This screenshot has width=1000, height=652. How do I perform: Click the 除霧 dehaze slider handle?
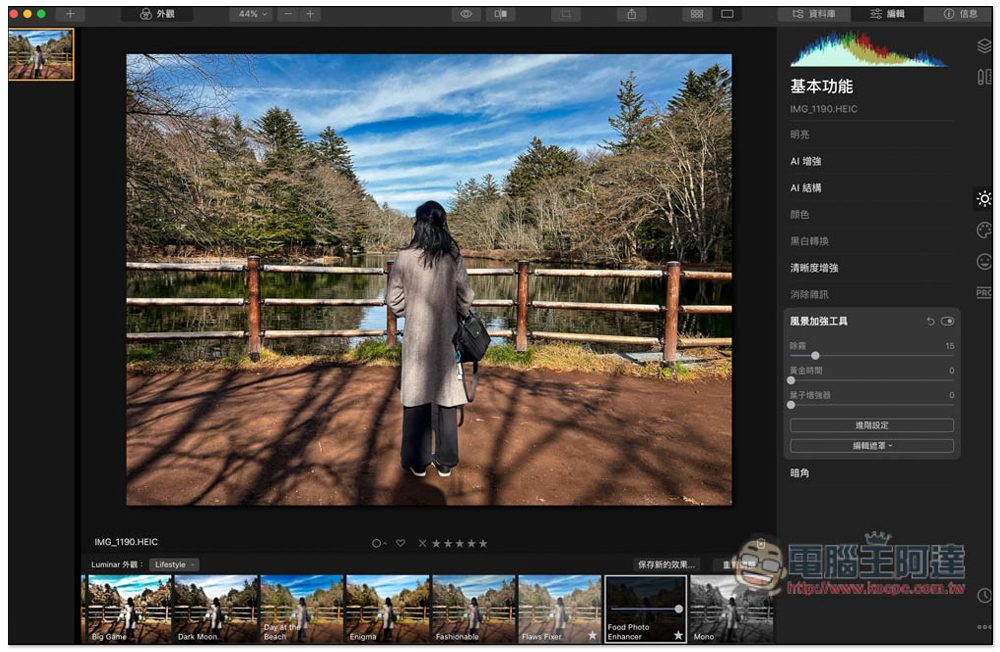(x=815, y=355)
